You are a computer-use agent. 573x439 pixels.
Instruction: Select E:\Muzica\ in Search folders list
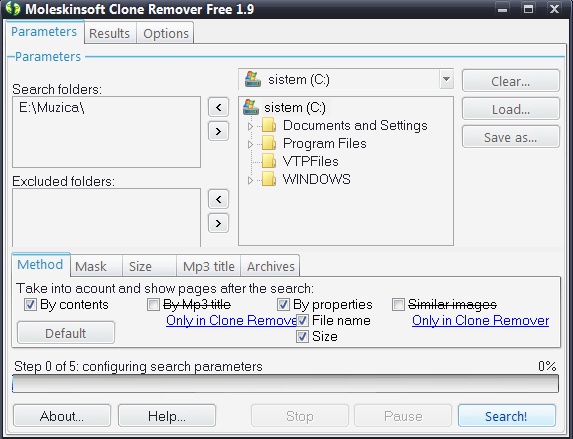click(52, 107)
